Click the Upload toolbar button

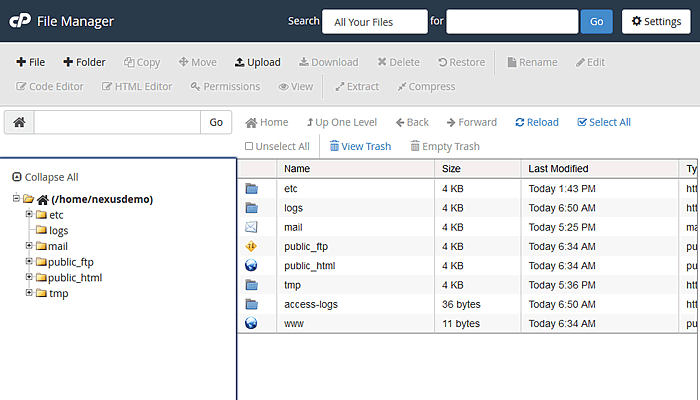coord(257,62)
